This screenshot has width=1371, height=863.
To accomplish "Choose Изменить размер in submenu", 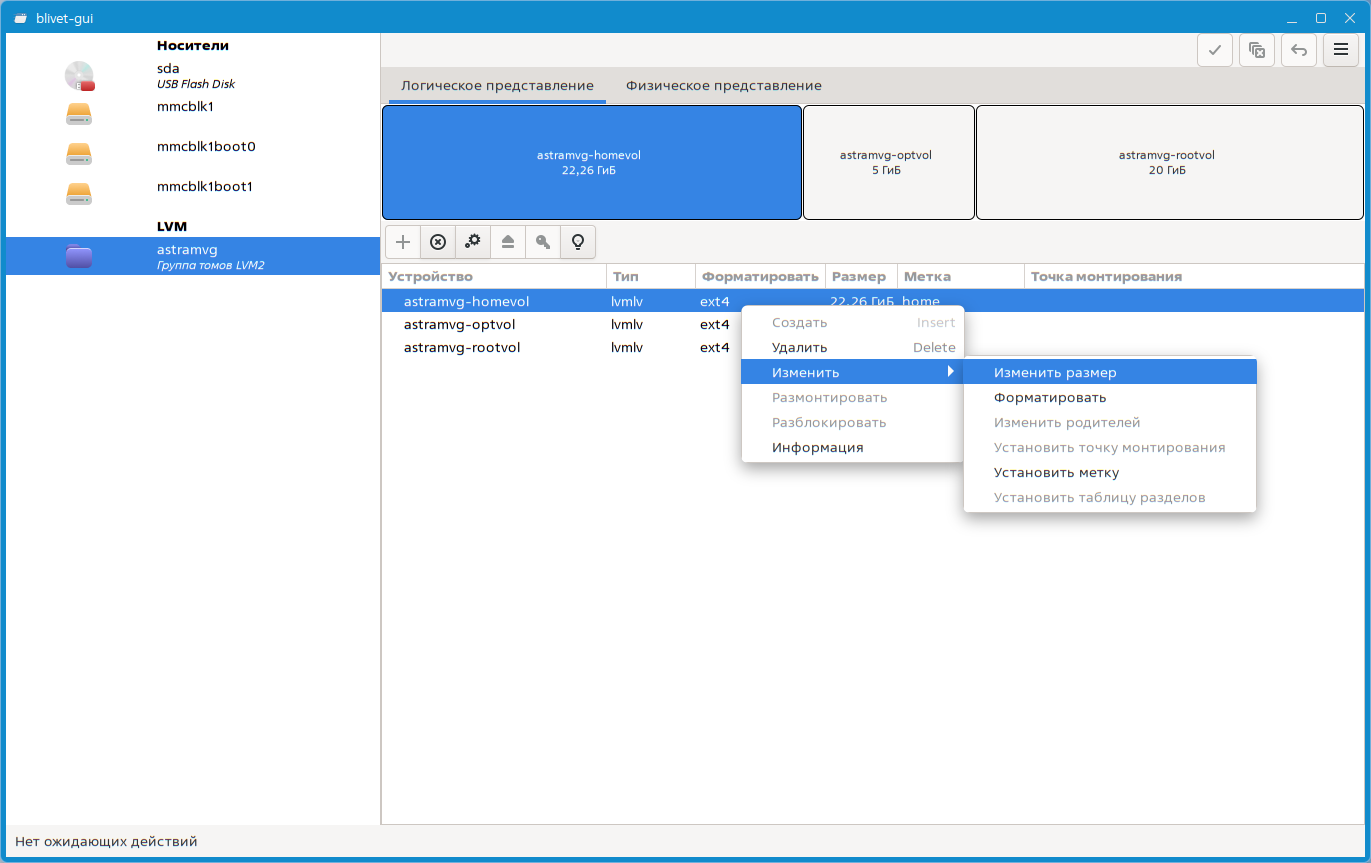I will pyautogui.click(x=1055, y=372).
